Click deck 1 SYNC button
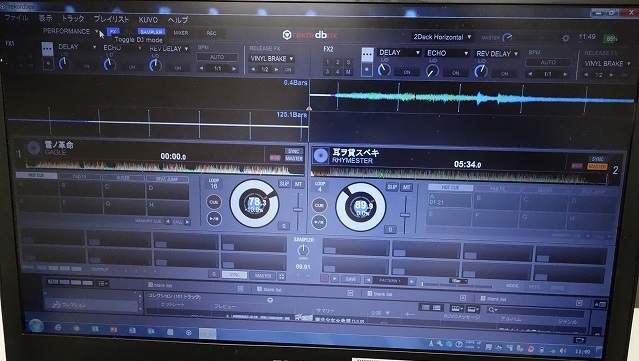The width and height of the screenshot is (639, 361). point(293,151)
